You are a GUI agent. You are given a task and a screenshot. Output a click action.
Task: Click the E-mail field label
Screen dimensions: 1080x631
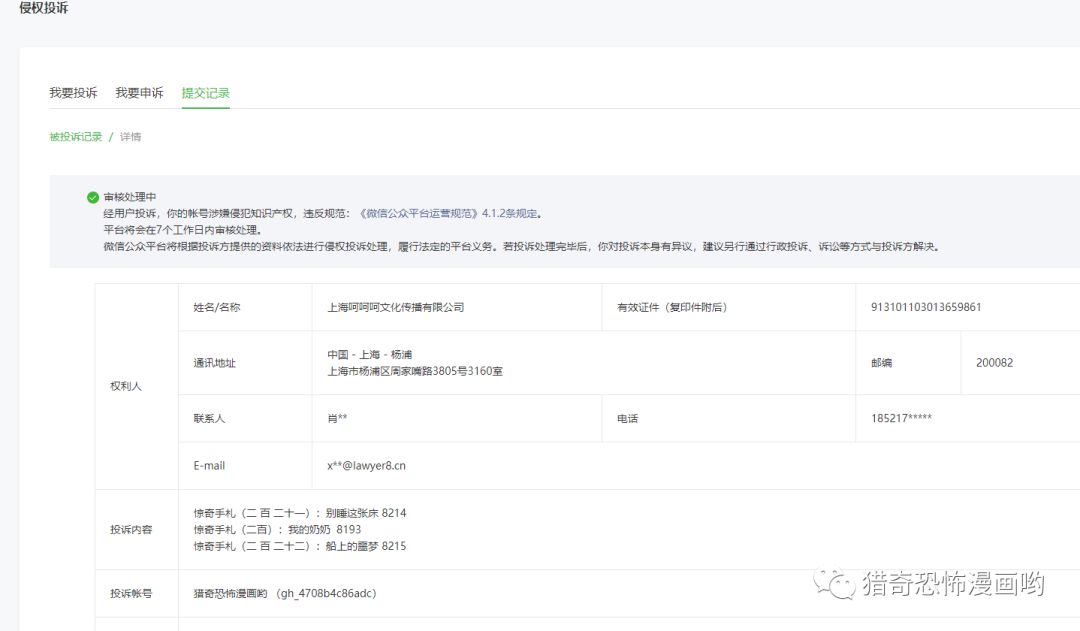pyautogui.click(x=209, y=466)
